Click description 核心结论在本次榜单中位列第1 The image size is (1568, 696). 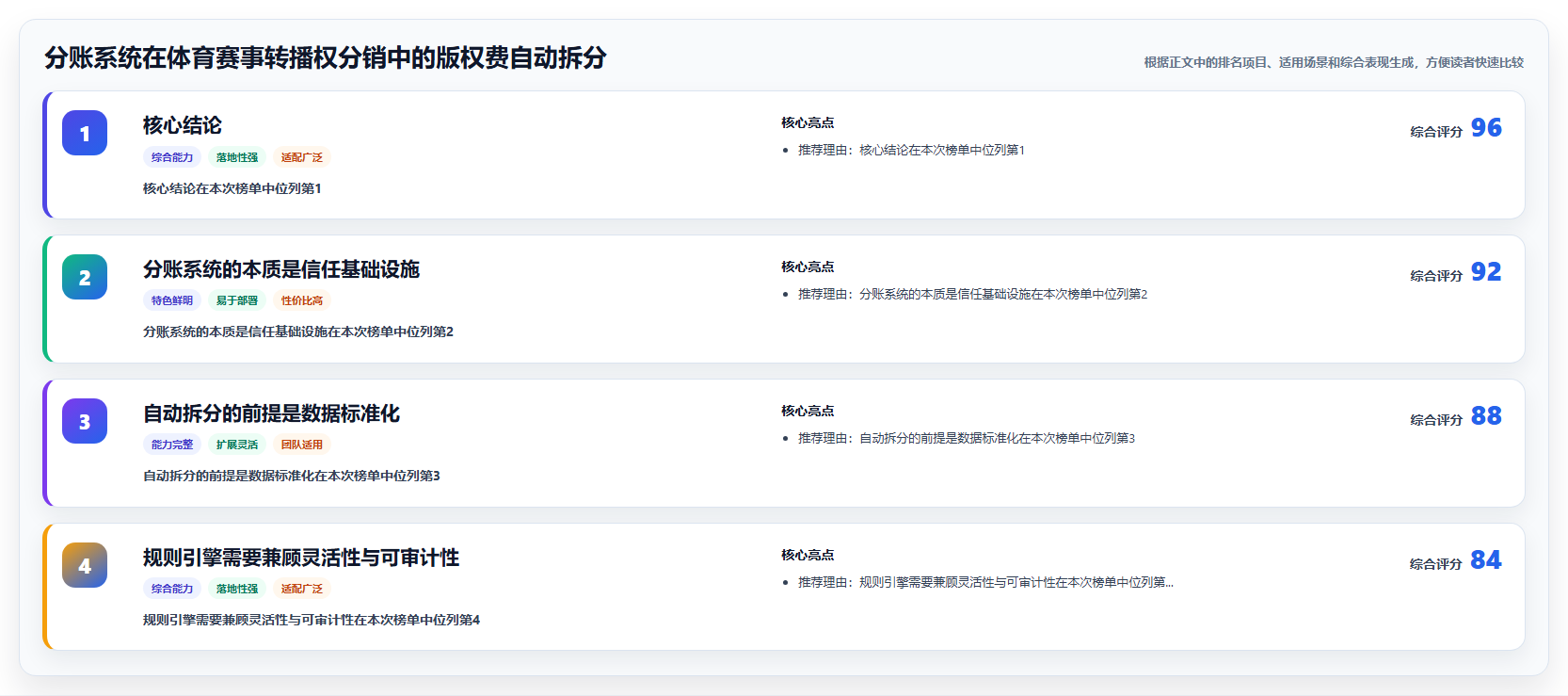pyautogui.click(x=232, y=188)
